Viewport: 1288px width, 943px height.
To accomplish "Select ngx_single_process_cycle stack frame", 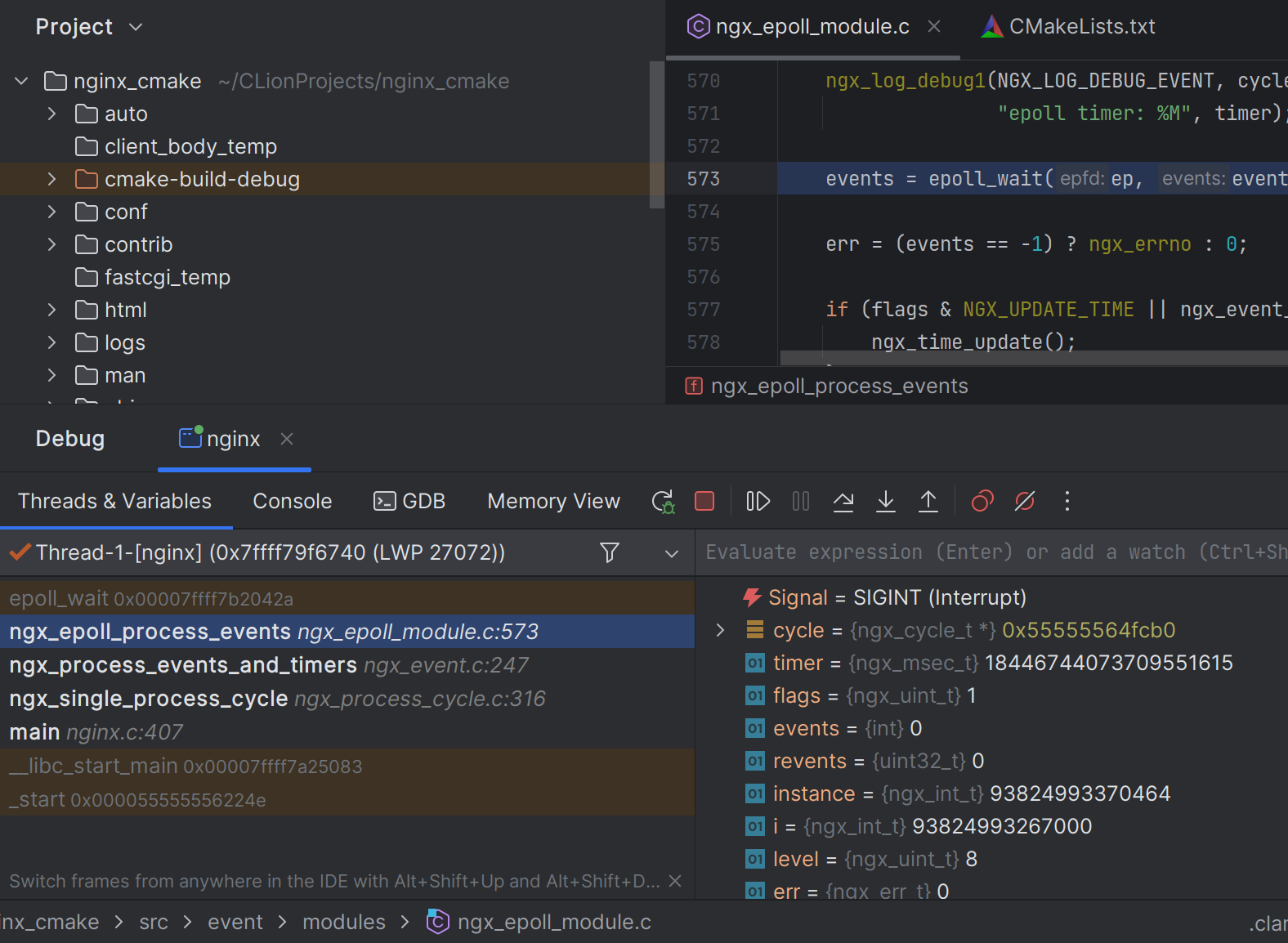I will coord(347,699).
